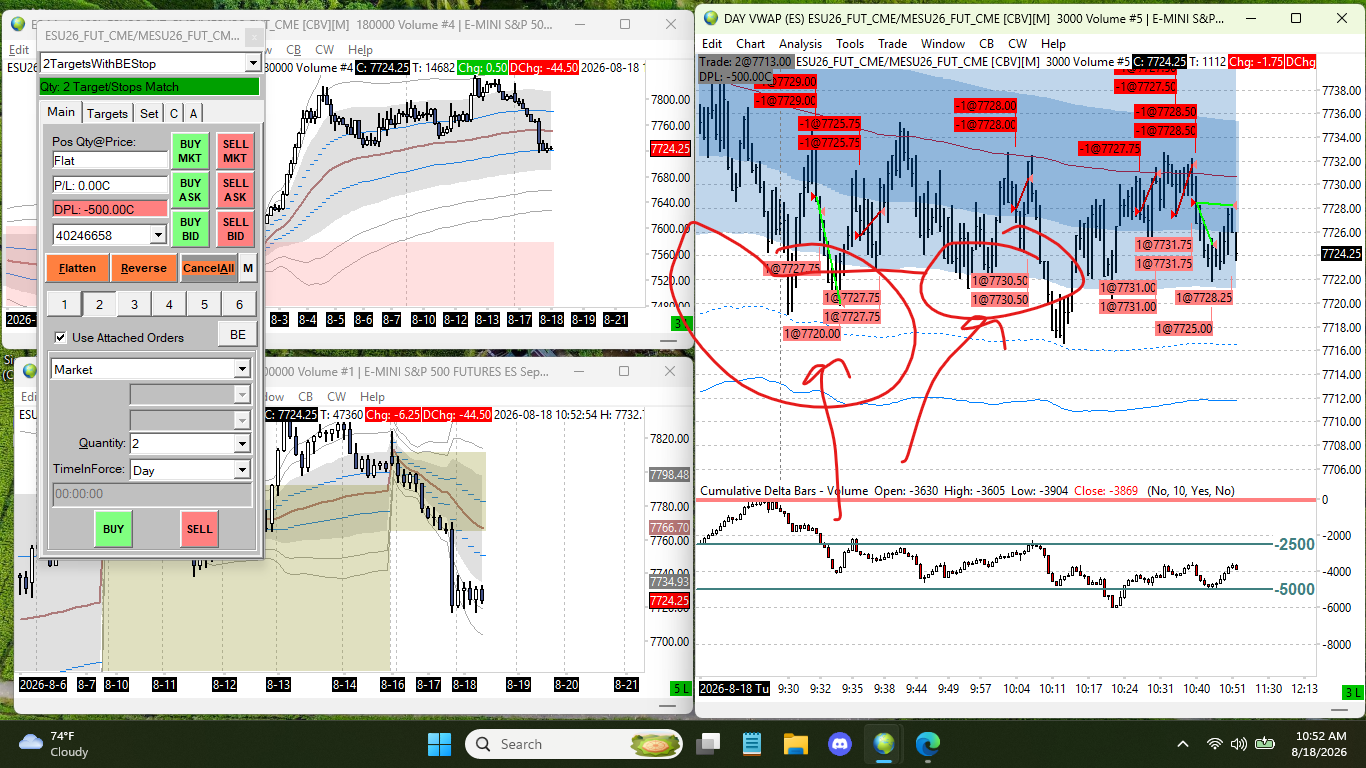Open File Explorer from the taskbar
1366x768 pixels.
coord(796,744)
